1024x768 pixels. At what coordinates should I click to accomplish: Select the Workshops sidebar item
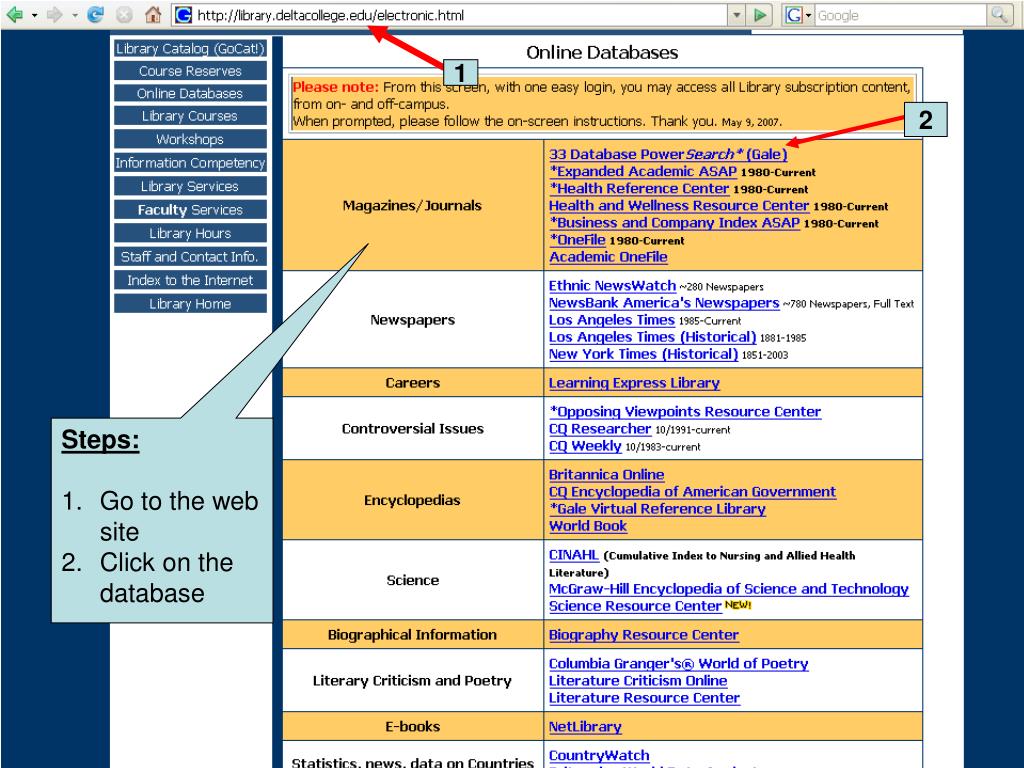pyautogui.click(x=190, y=139)
